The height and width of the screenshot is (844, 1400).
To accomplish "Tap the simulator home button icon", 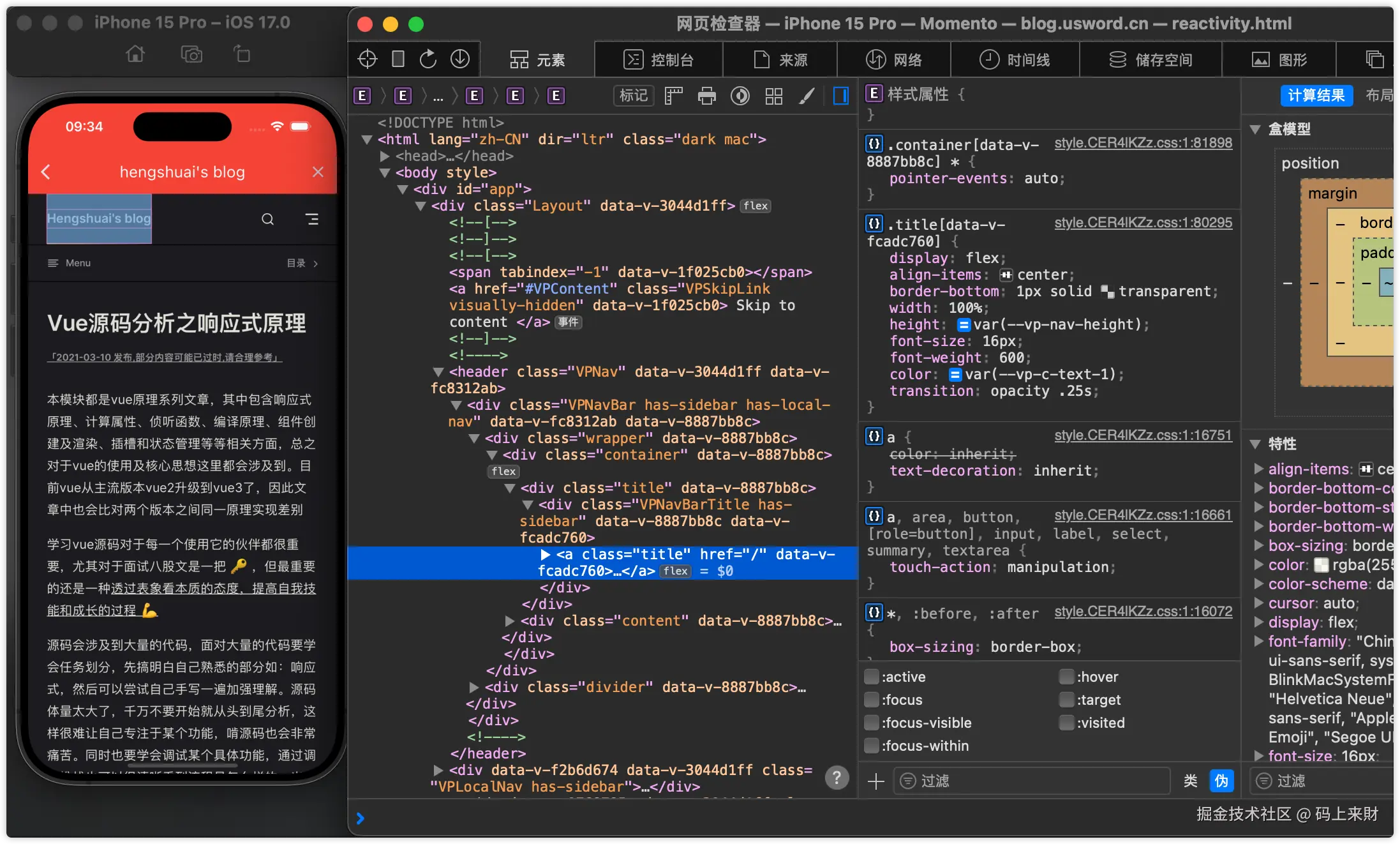I will click(135, 54).
